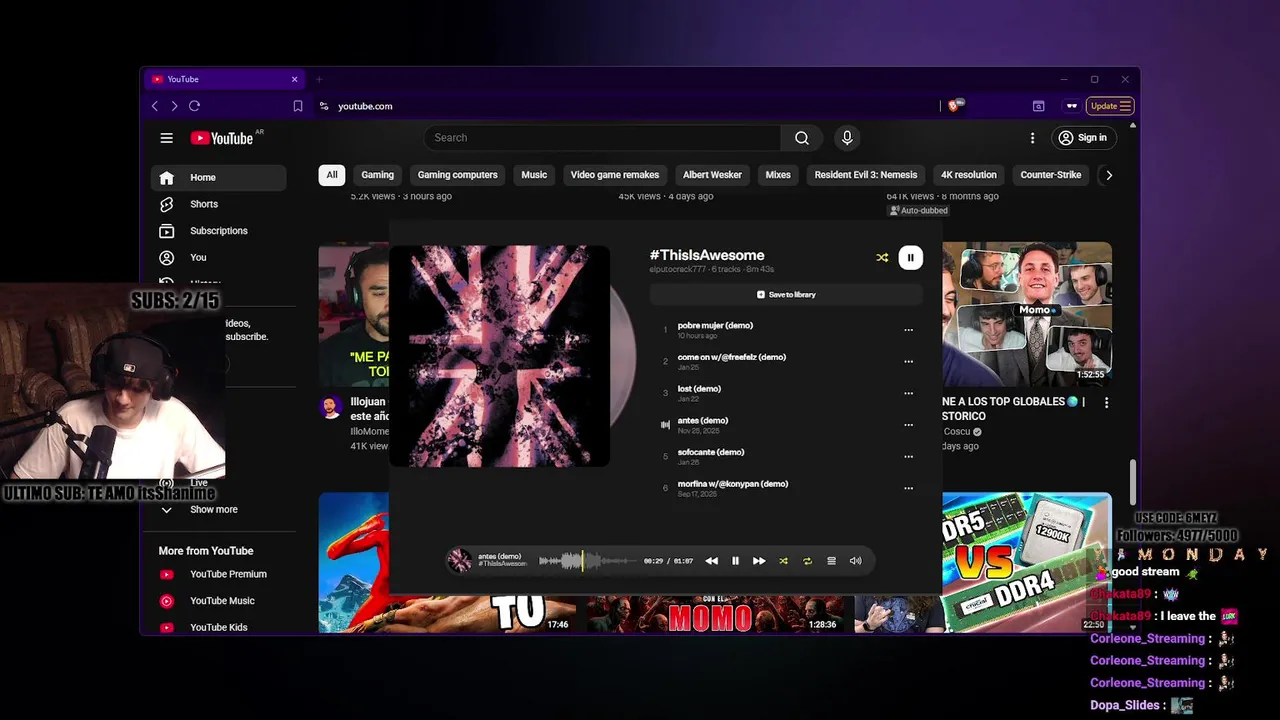The image size is (1280, 720).
Task: Open the browser Update menu button
Action: [1110, 106]
